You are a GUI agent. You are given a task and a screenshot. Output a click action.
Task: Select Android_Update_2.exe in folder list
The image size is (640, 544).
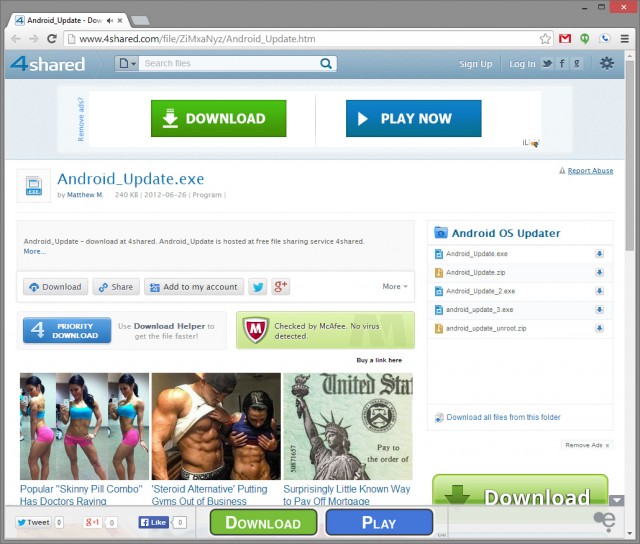tap(480, 291)
